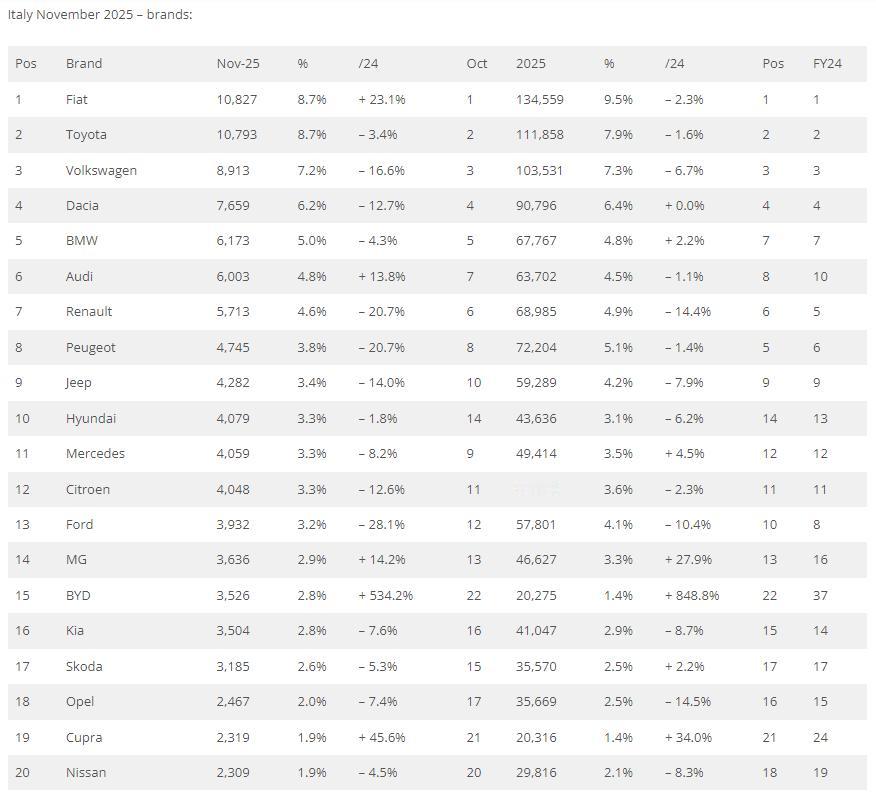Click Nissan's 29,816 yearly total
Screen dimensions: 876x792
(x=536, y=772)
